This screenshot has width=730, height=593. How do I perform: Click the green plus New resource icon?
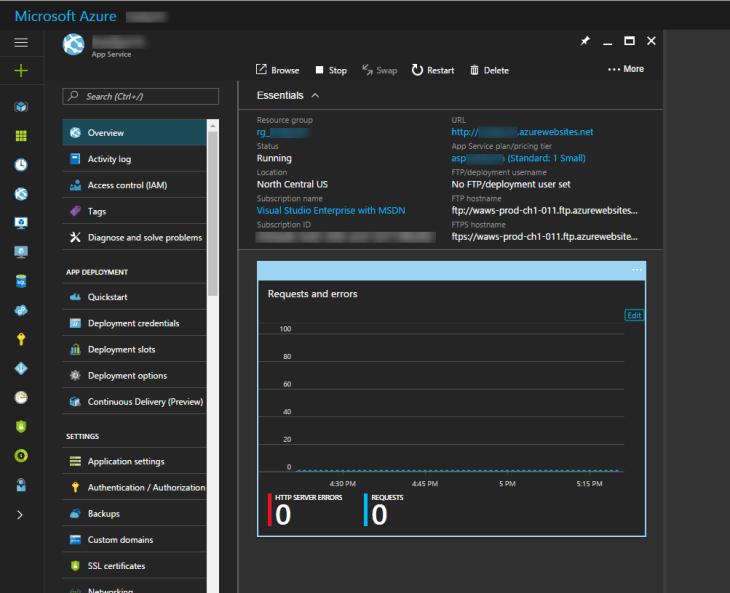[x=21, y=71]
